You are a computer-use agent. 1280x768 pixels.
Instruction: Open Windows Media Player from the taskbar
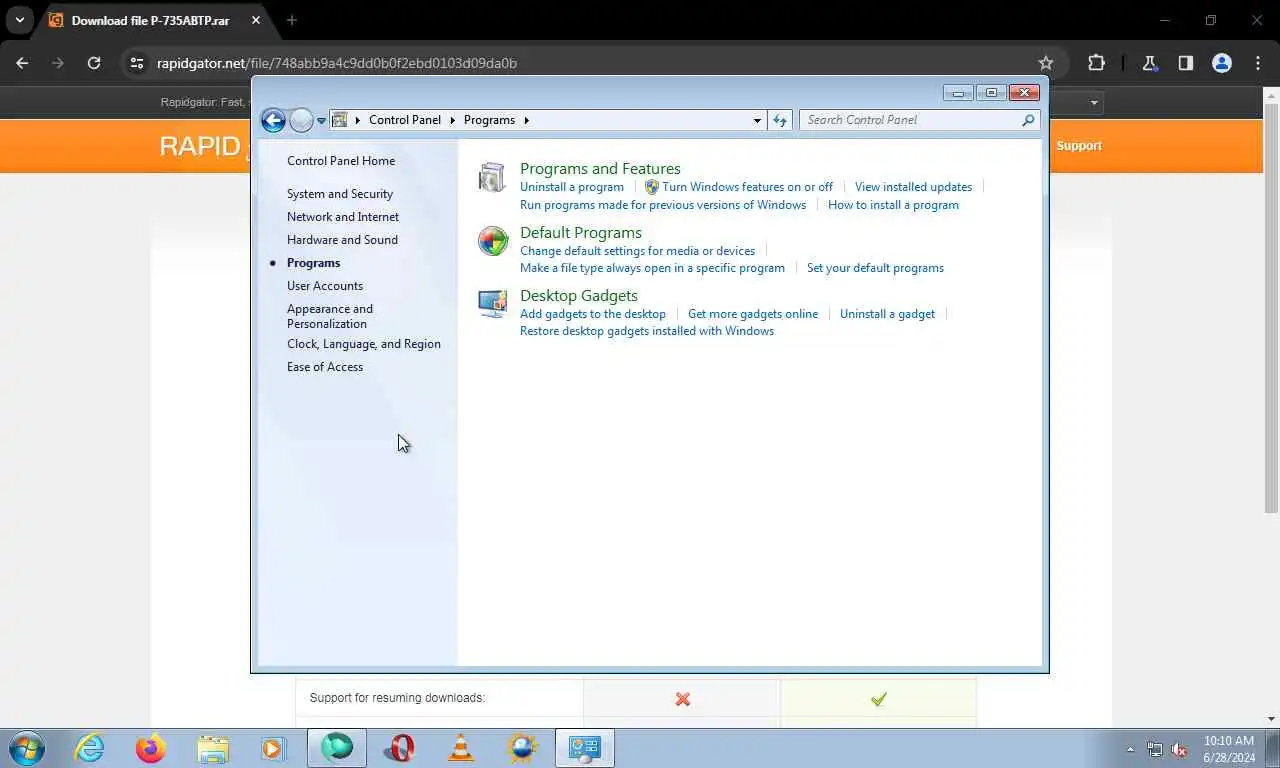pyautogui.click(x=273, y=748)
